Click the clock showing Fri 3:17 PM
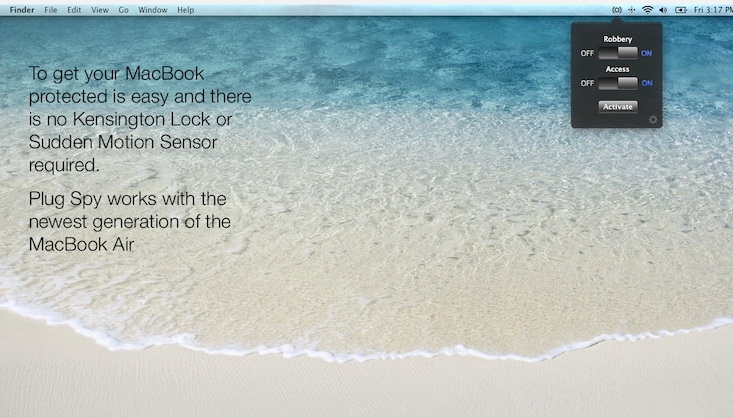This screenshot has height=418, width=733. point(713,10)
